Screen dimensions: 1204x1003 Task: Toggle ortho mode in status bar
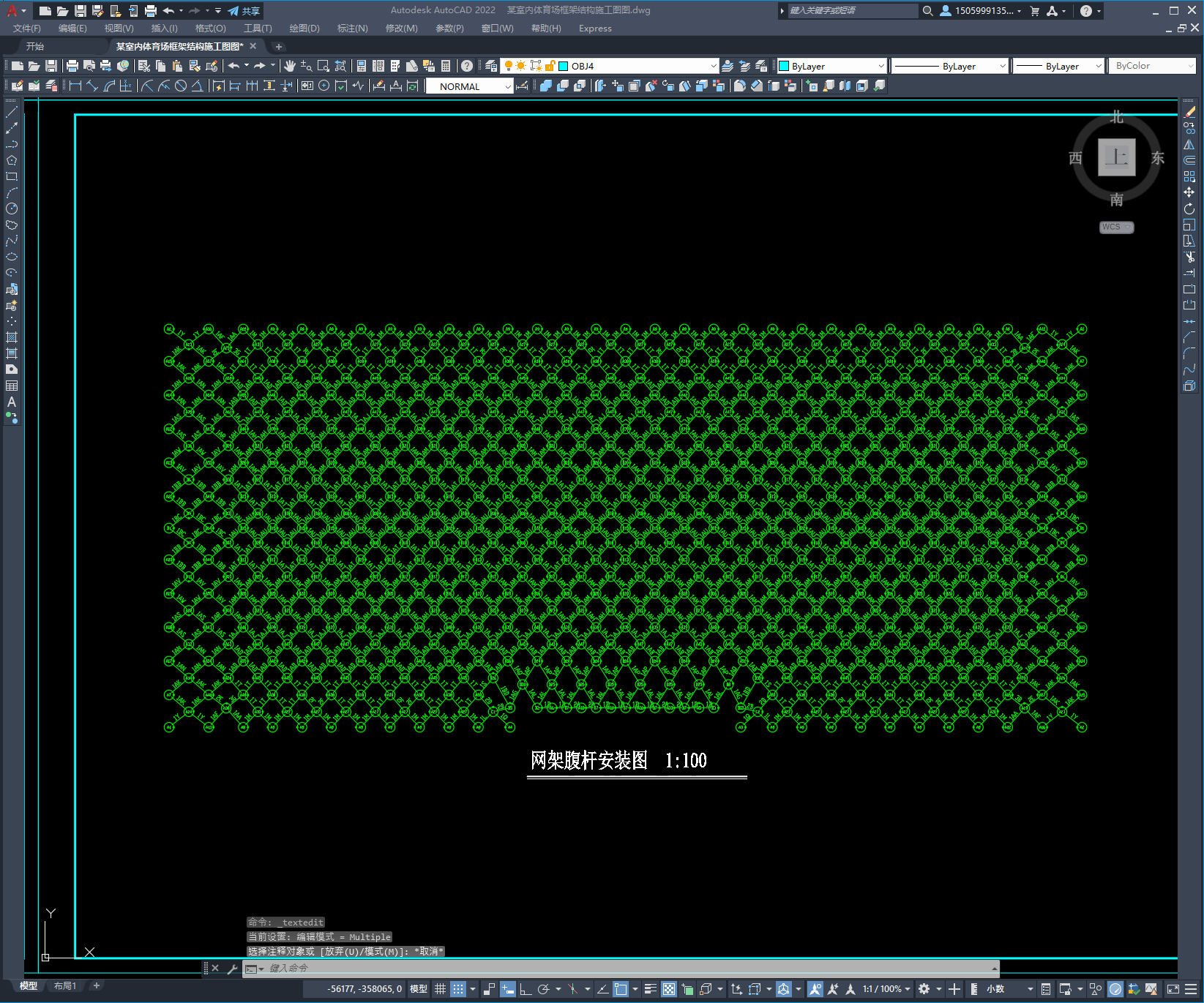[x=526, y=989]
